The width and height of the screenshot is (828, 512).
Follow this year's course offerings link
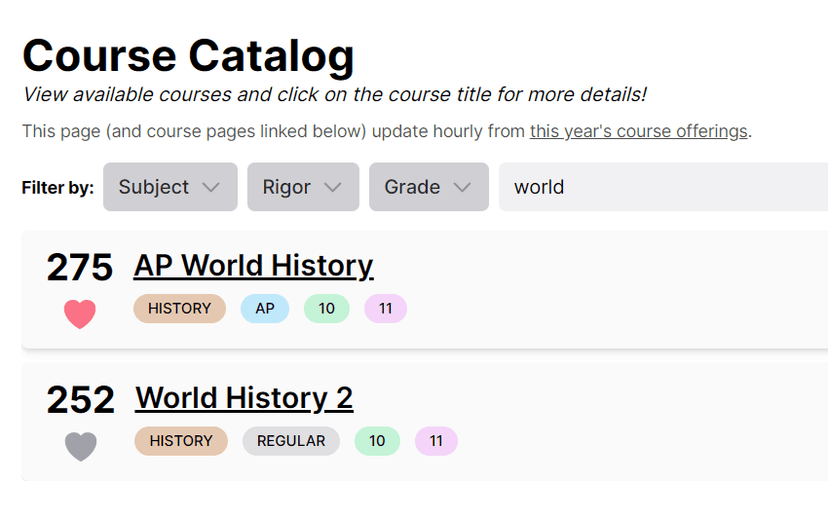tap(638, 131)
